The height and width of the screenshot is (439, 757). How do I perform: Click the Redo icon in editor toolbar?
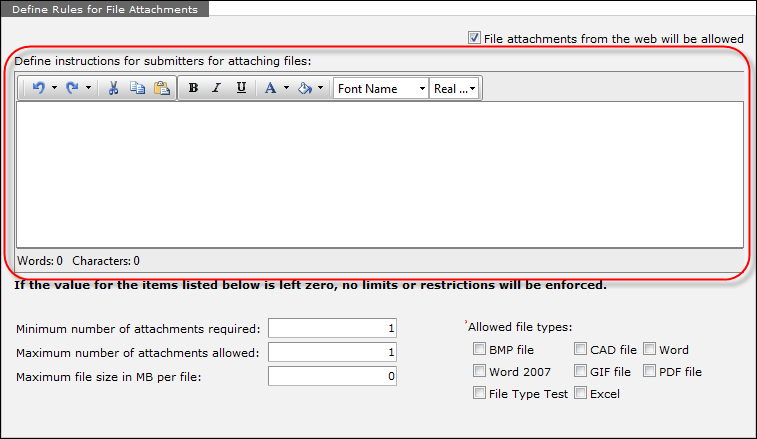71,88
